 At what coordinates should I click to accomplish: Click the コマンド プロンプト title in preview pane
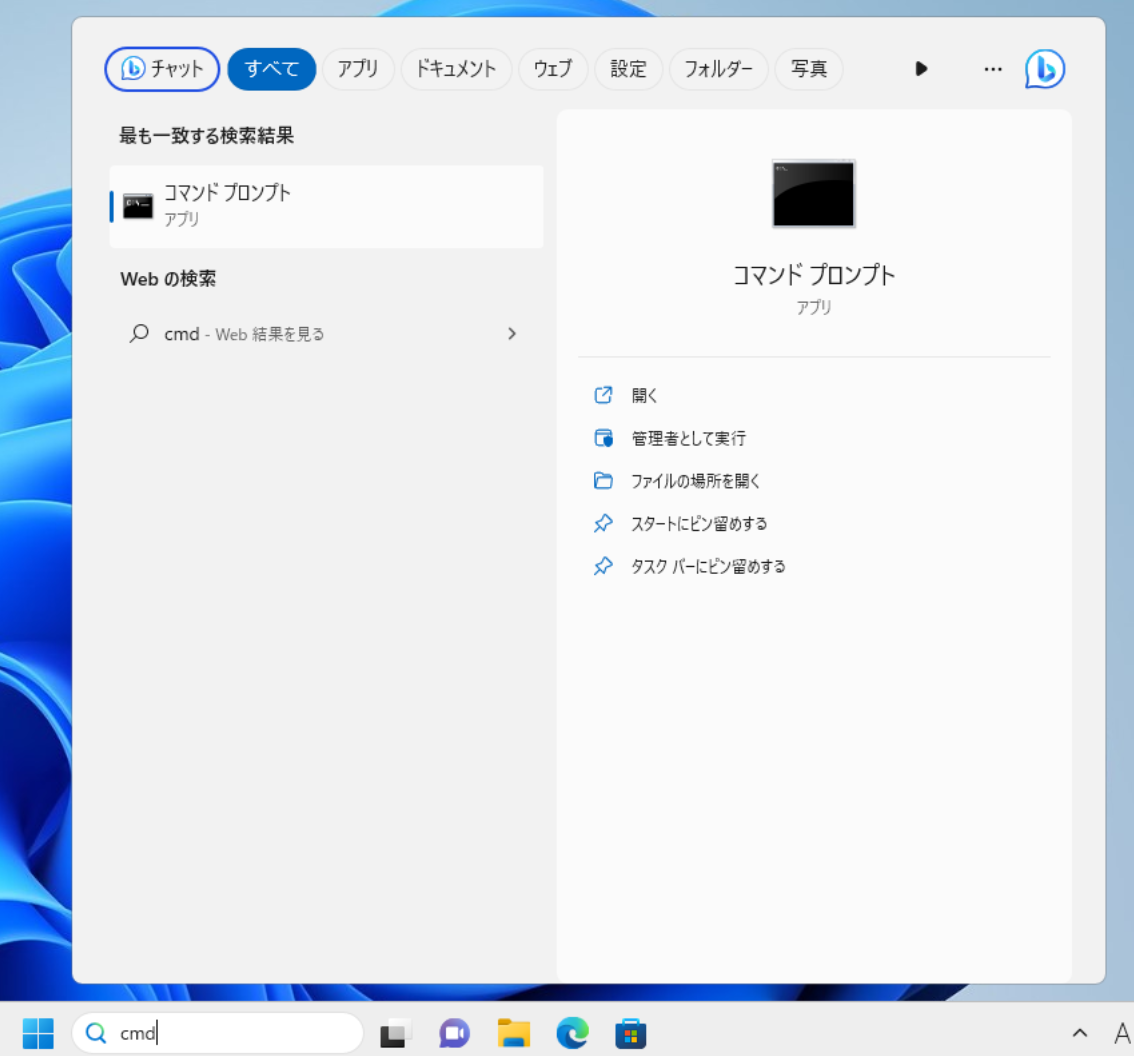[x=814, y=275]
